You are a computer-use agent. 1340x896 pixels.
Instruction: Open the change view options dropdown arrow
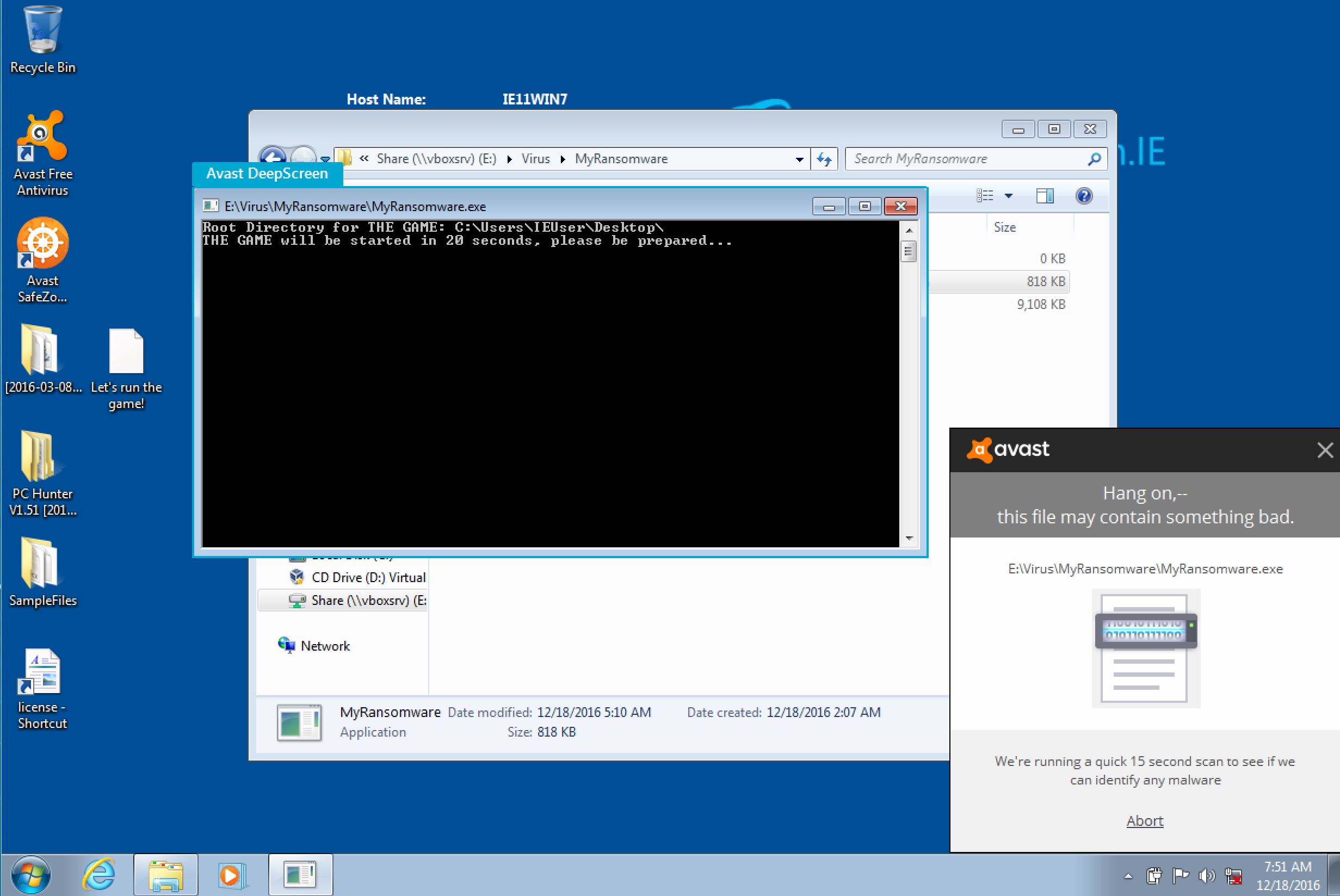coord(1009,196)
